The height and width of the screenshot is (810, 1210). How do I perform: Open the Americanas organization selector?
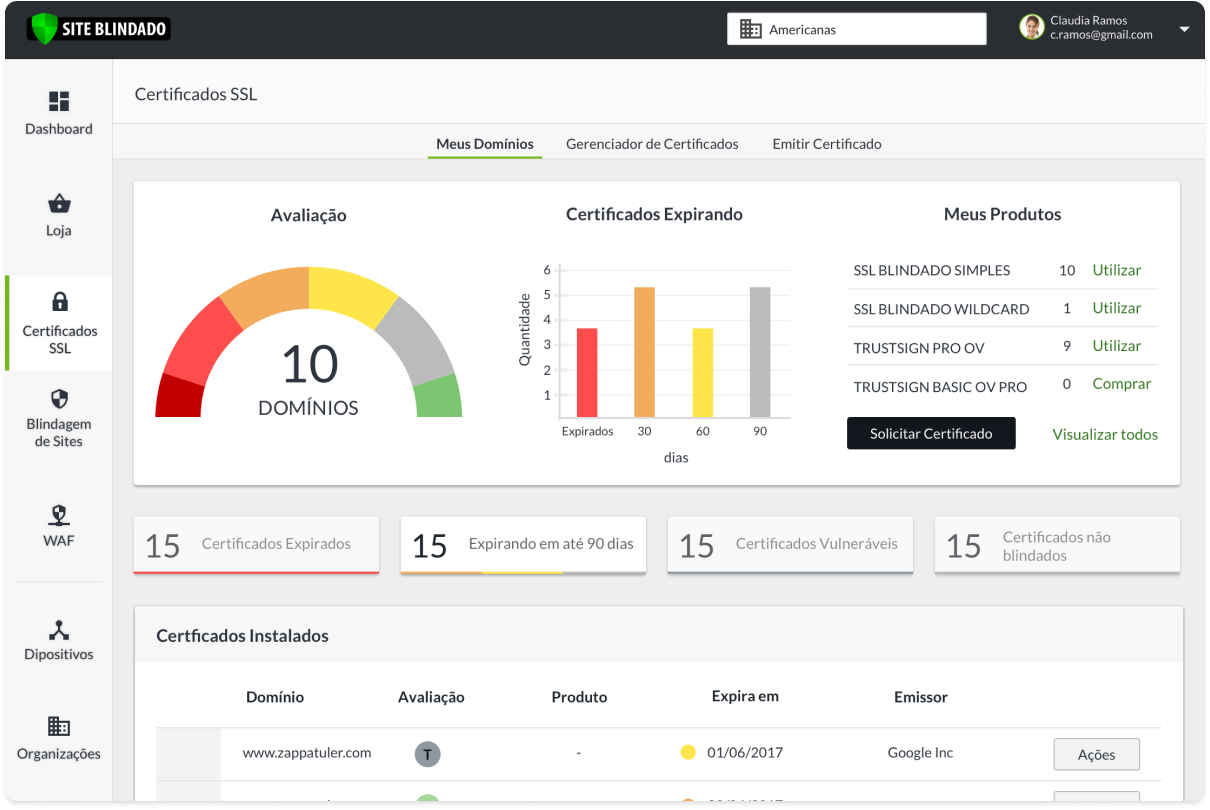coord(856,29)
